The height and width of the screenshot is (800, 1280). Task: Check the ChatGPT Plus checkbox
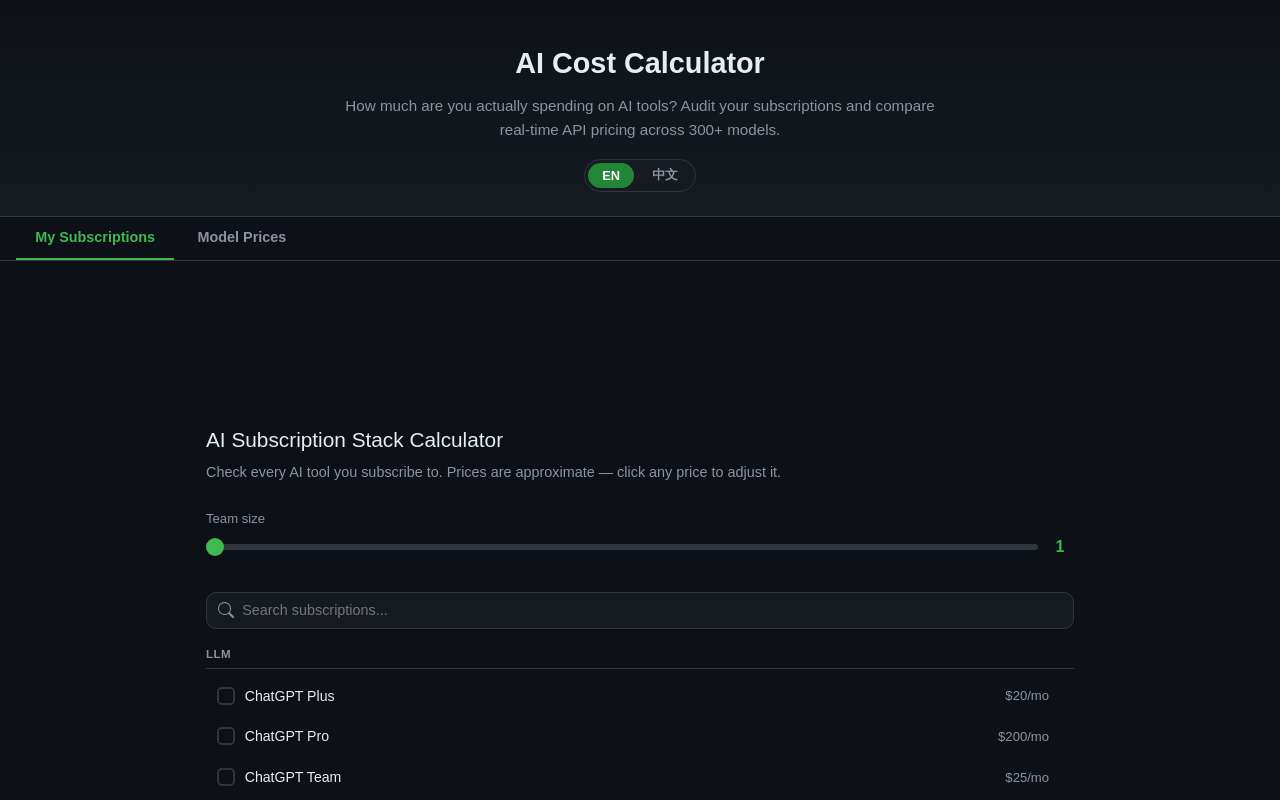(x=226, y=696)
